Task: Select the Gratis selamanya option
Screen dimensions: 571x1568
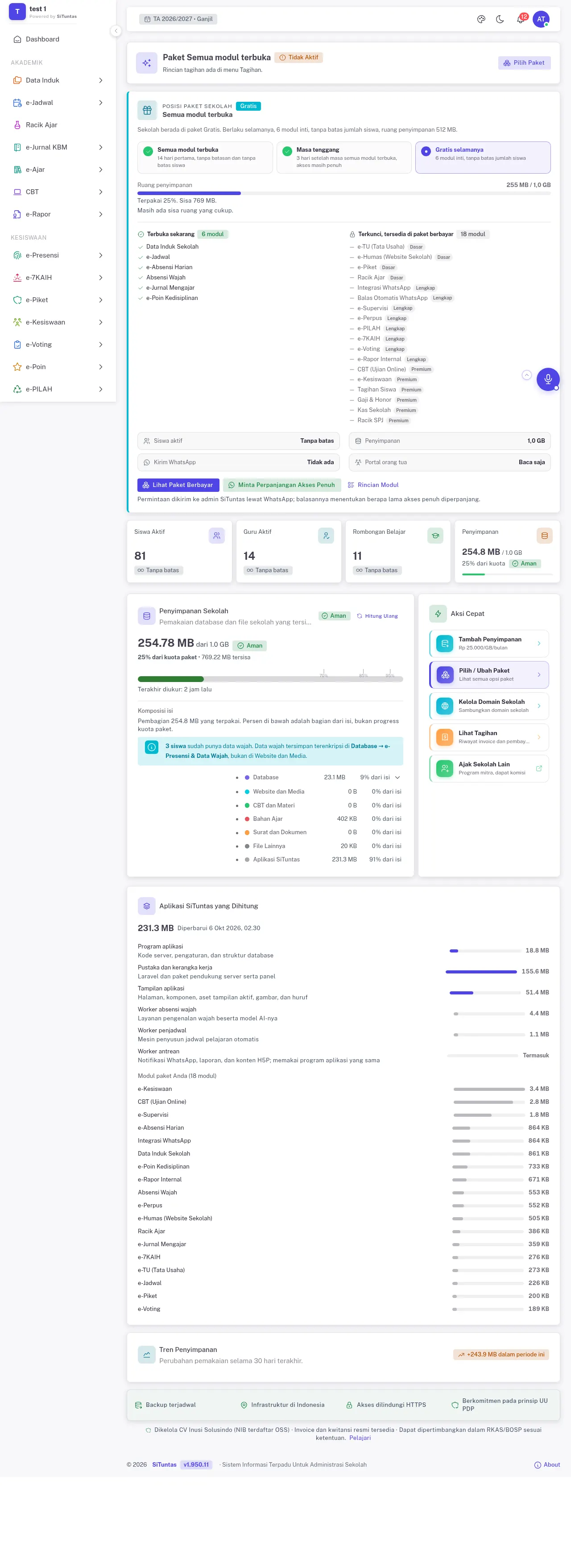Action: pos(483,158)
